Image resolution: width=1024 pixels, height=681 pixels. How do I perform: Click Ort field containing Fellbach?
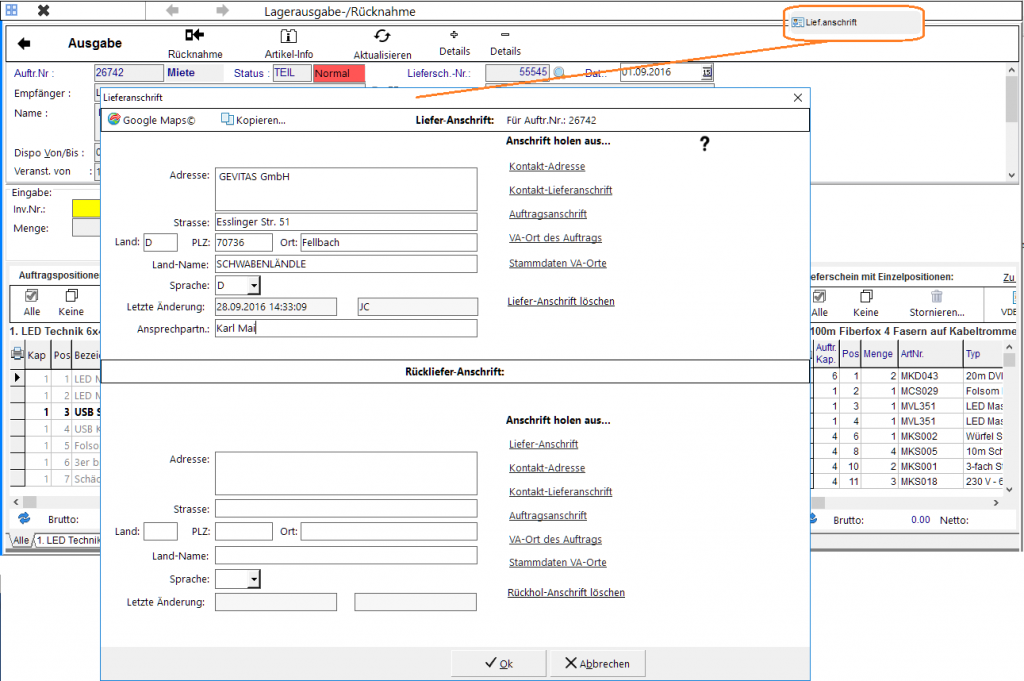coord(389,242)
